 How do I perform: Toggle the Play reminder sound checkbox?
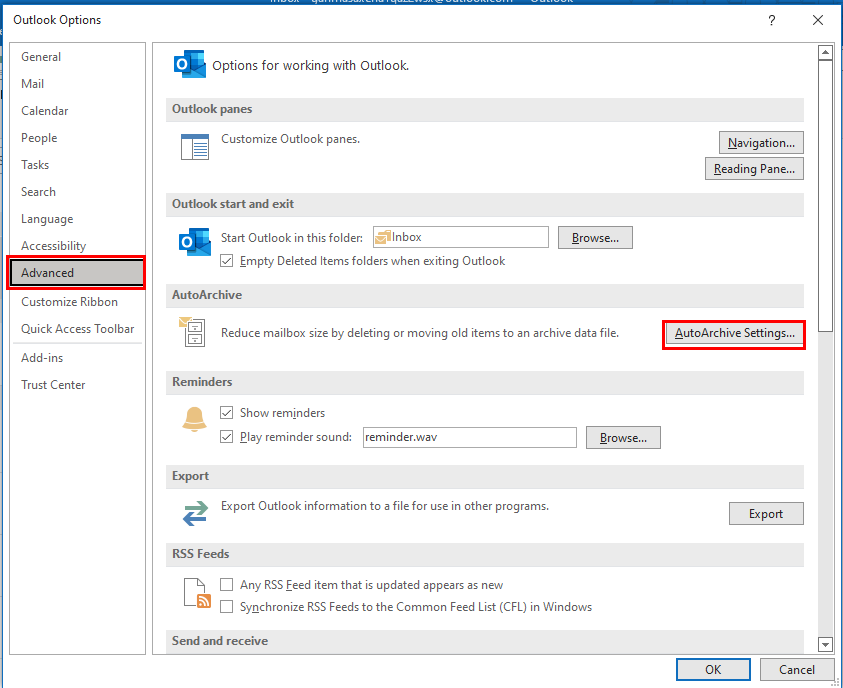pyautogui.click(x=226, y=436)
